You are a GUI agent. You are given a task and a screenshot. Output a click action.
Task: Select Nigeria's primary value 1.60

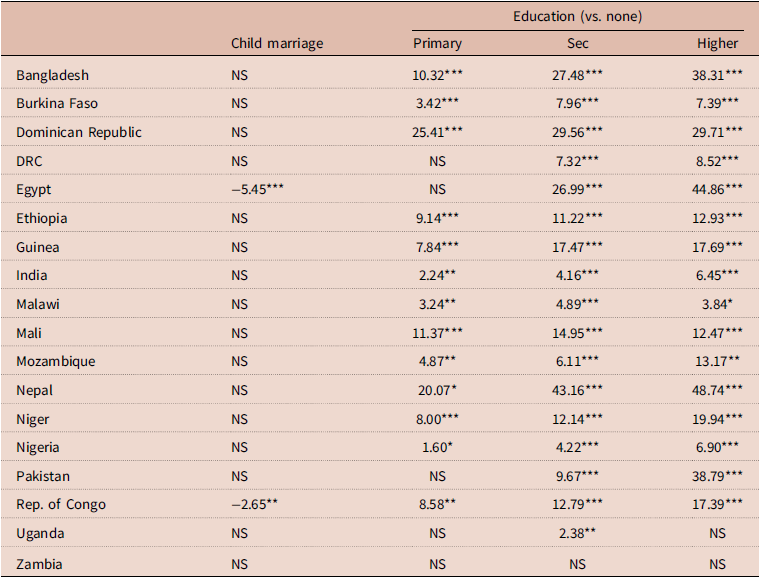point(437,447)
